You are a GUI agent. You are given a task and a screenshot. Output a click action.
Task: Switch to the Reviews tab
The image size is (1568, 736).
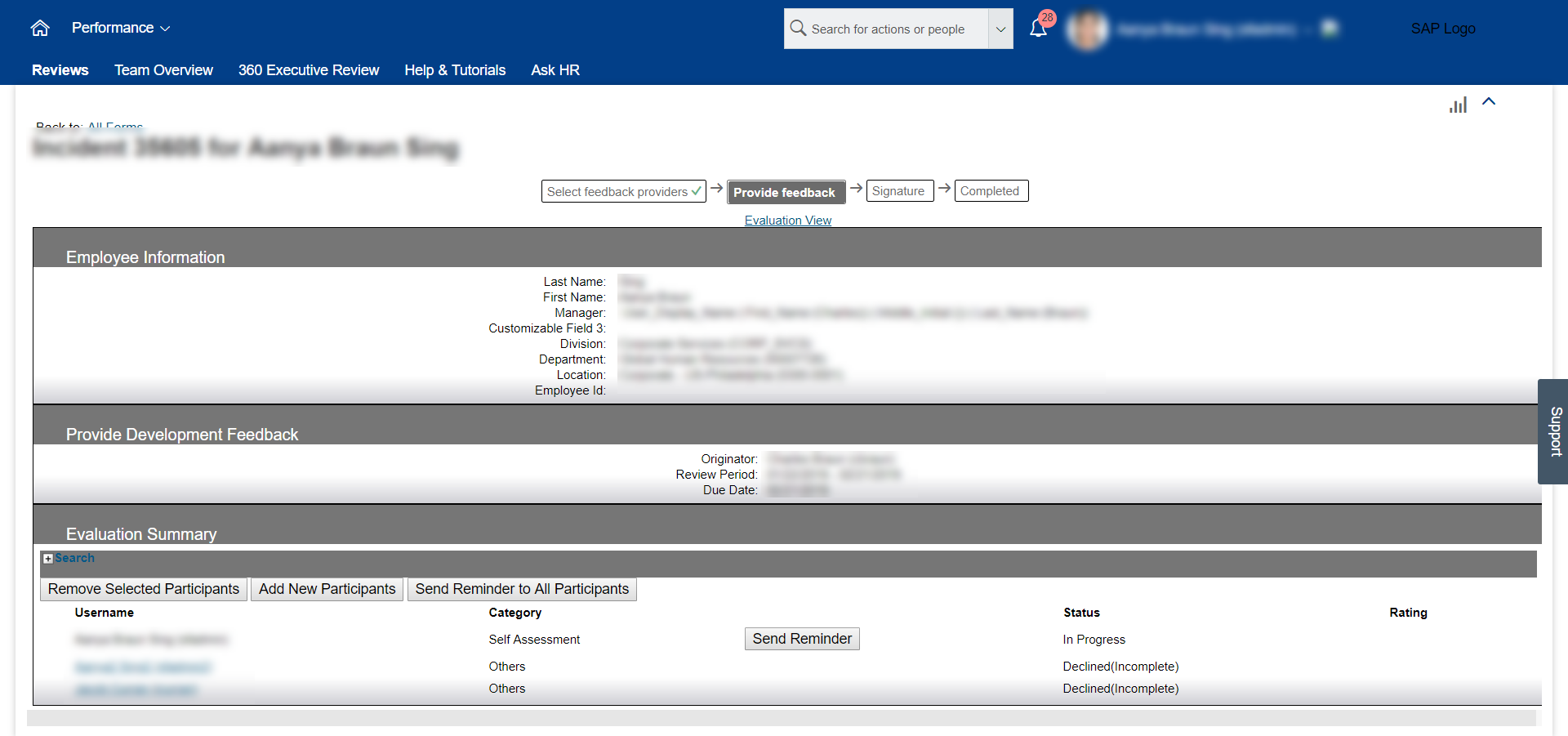[60, 70]
